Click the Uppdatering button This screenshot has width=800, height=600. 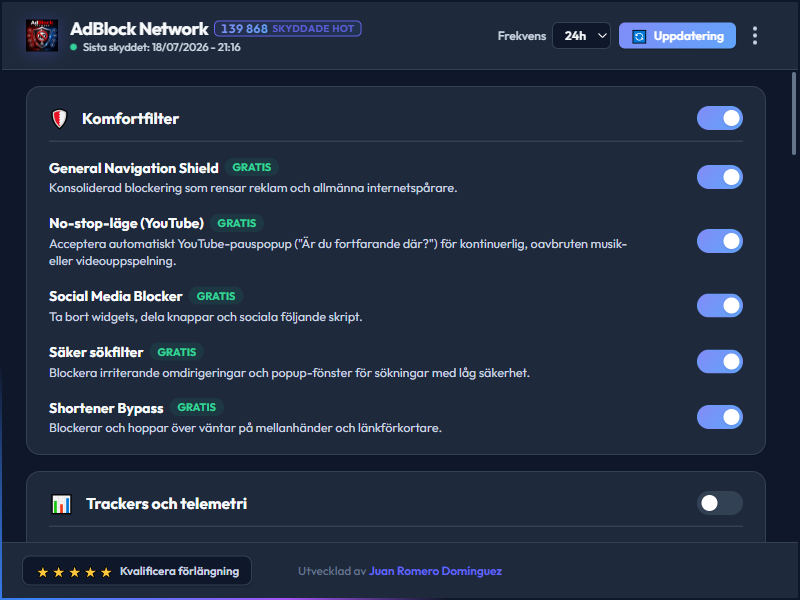coord(677,36)
